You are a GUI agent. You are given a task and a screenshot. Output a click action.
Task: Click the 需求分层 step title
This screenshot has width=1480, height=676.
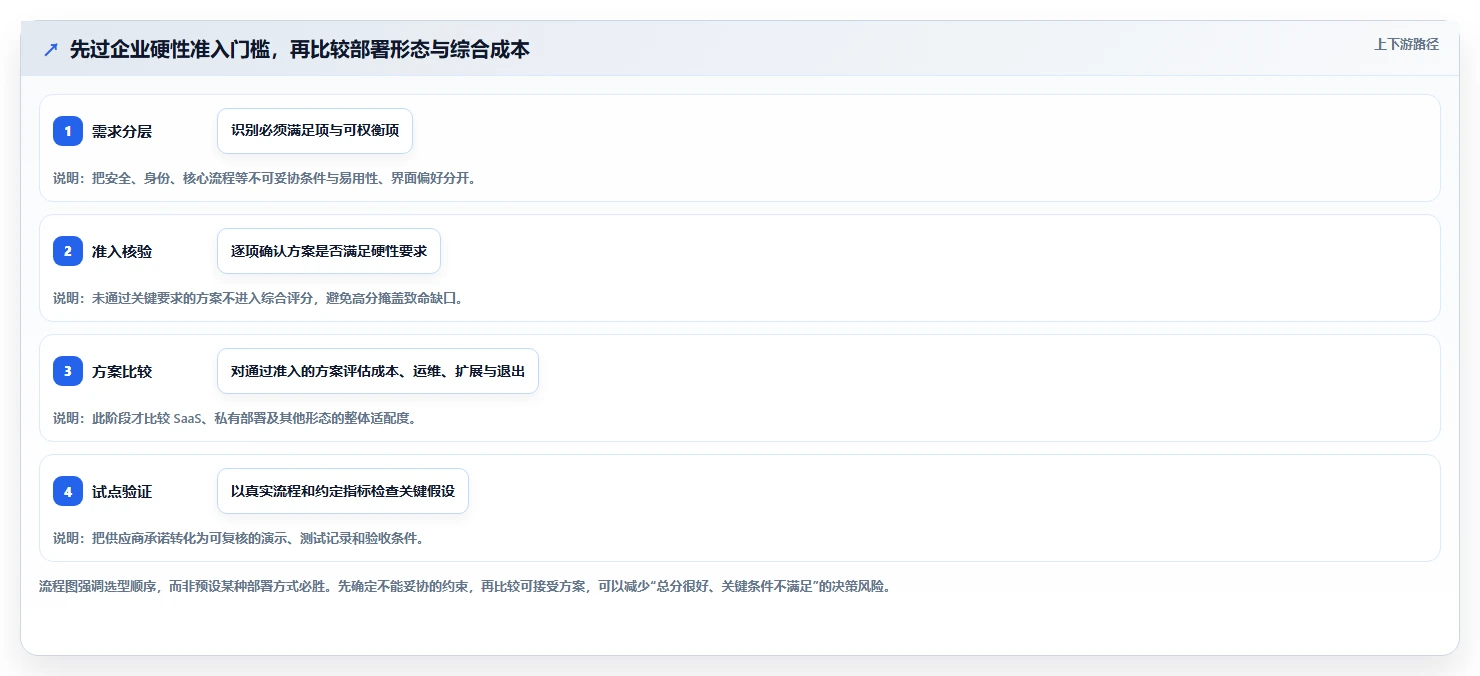coord(122,131)
